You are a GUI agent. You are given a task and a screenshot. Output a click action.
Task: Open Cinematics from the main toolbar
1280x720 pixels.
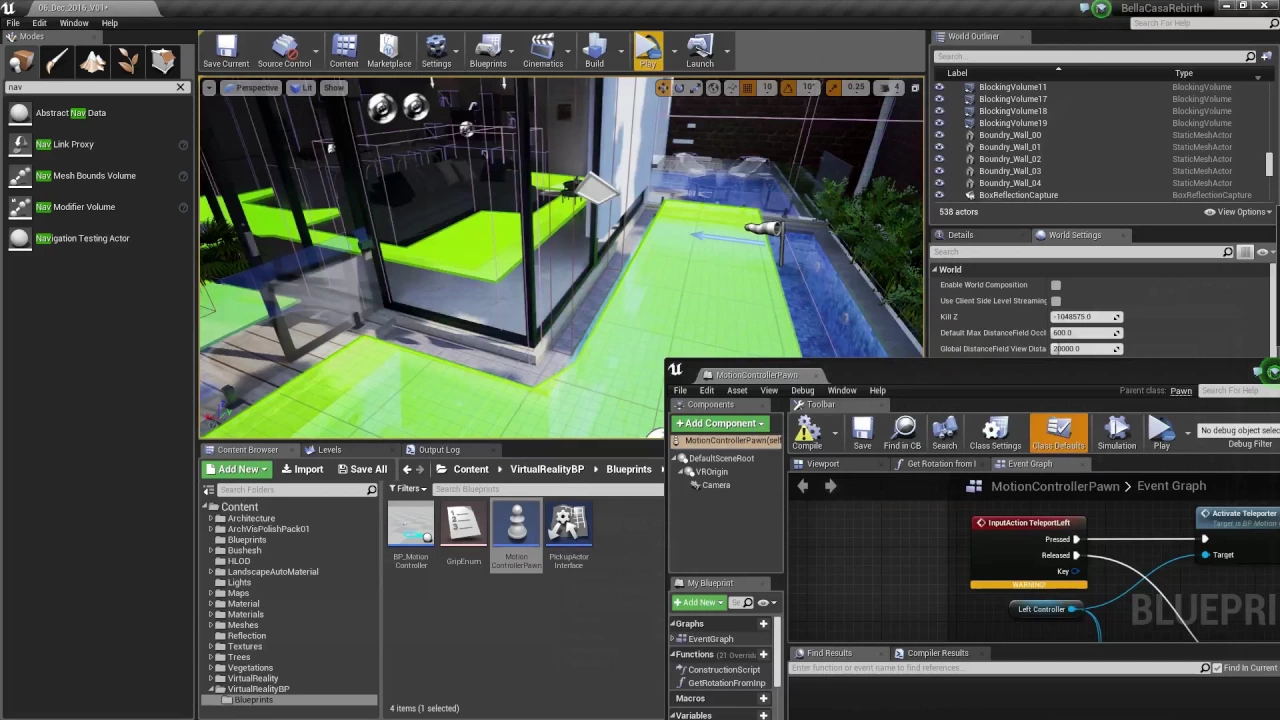click(x=543, y=51)
